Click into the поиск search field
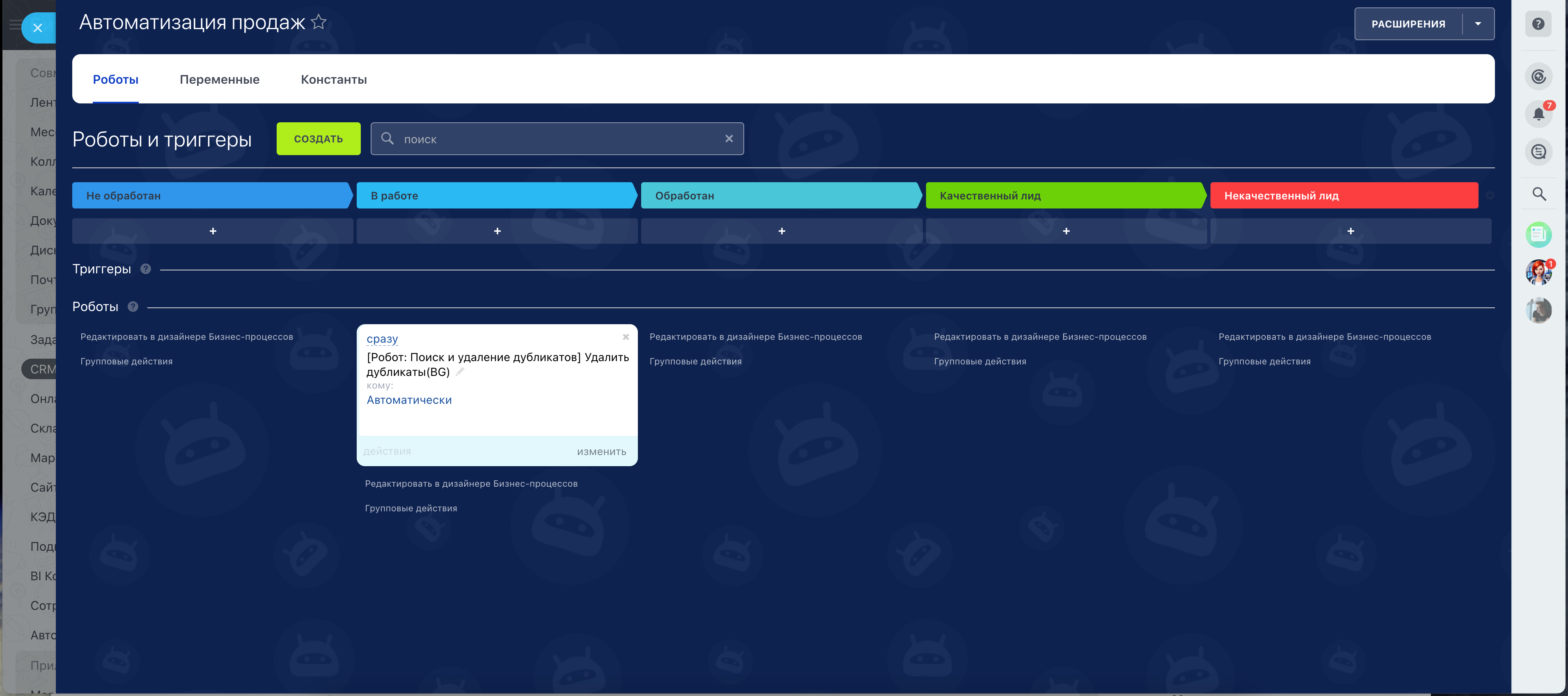 click(557, 139)
